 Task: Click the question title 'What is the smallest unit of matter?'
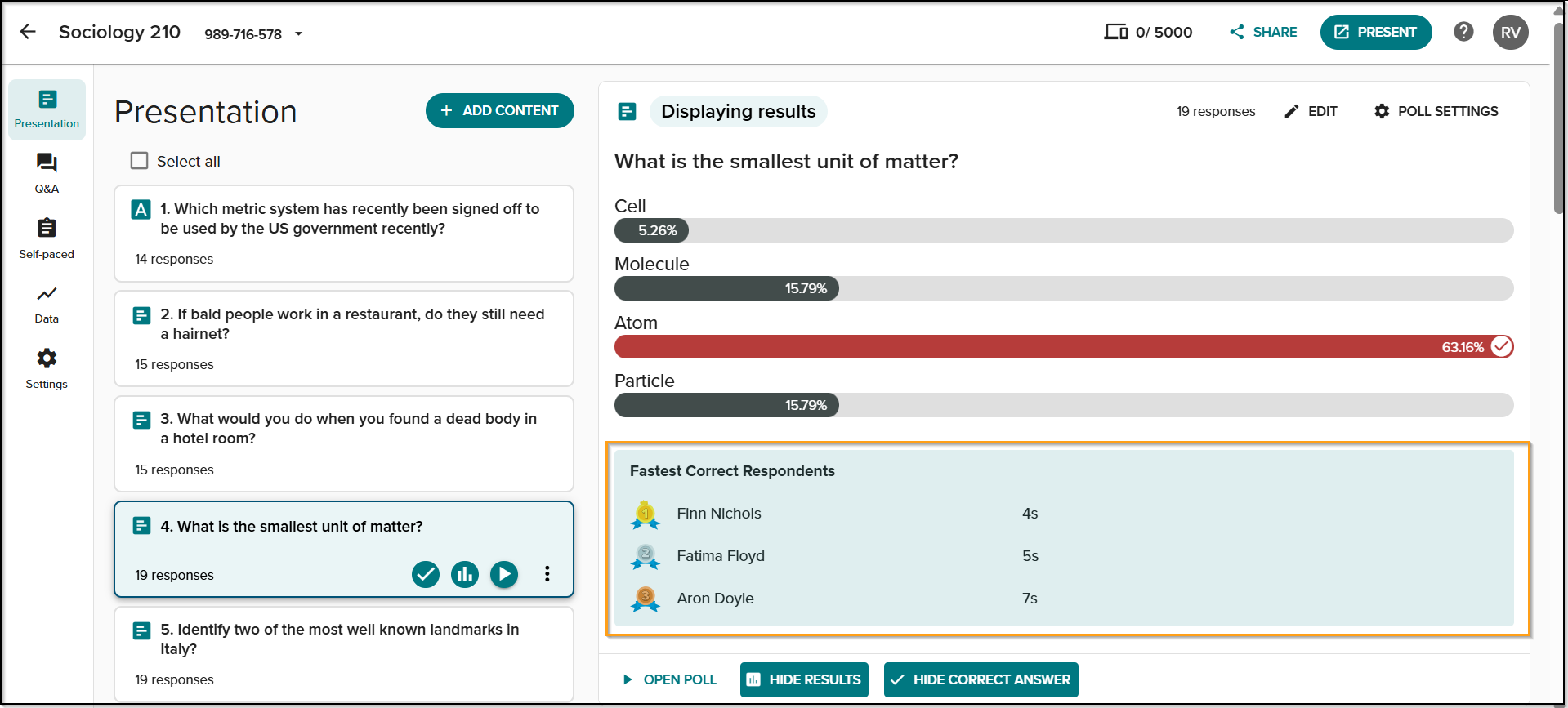pyautogui.click(x=786, y=161)
